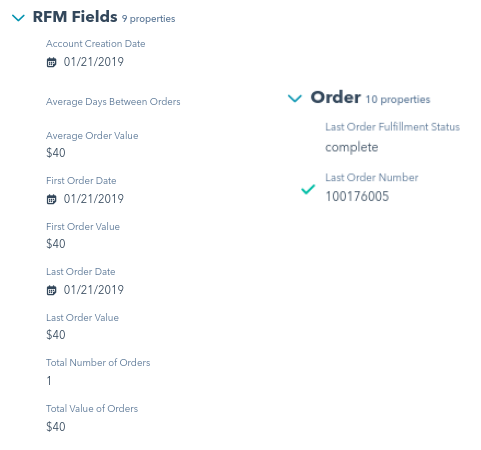
Task: Edit the First Order Value amount
Action: point(56,244)
